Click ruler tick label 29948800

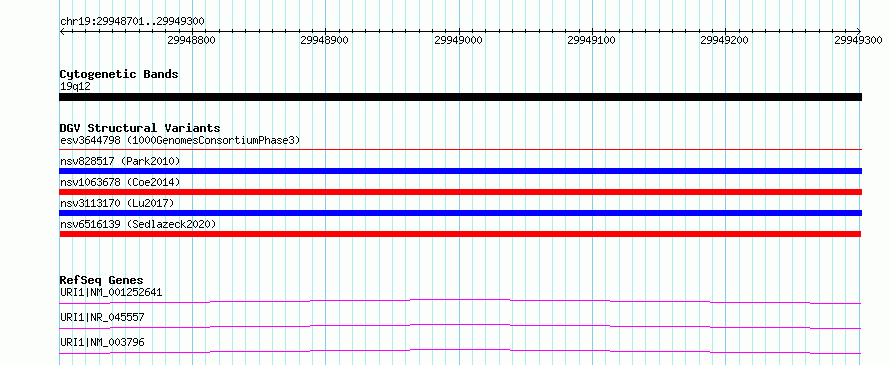192,40
